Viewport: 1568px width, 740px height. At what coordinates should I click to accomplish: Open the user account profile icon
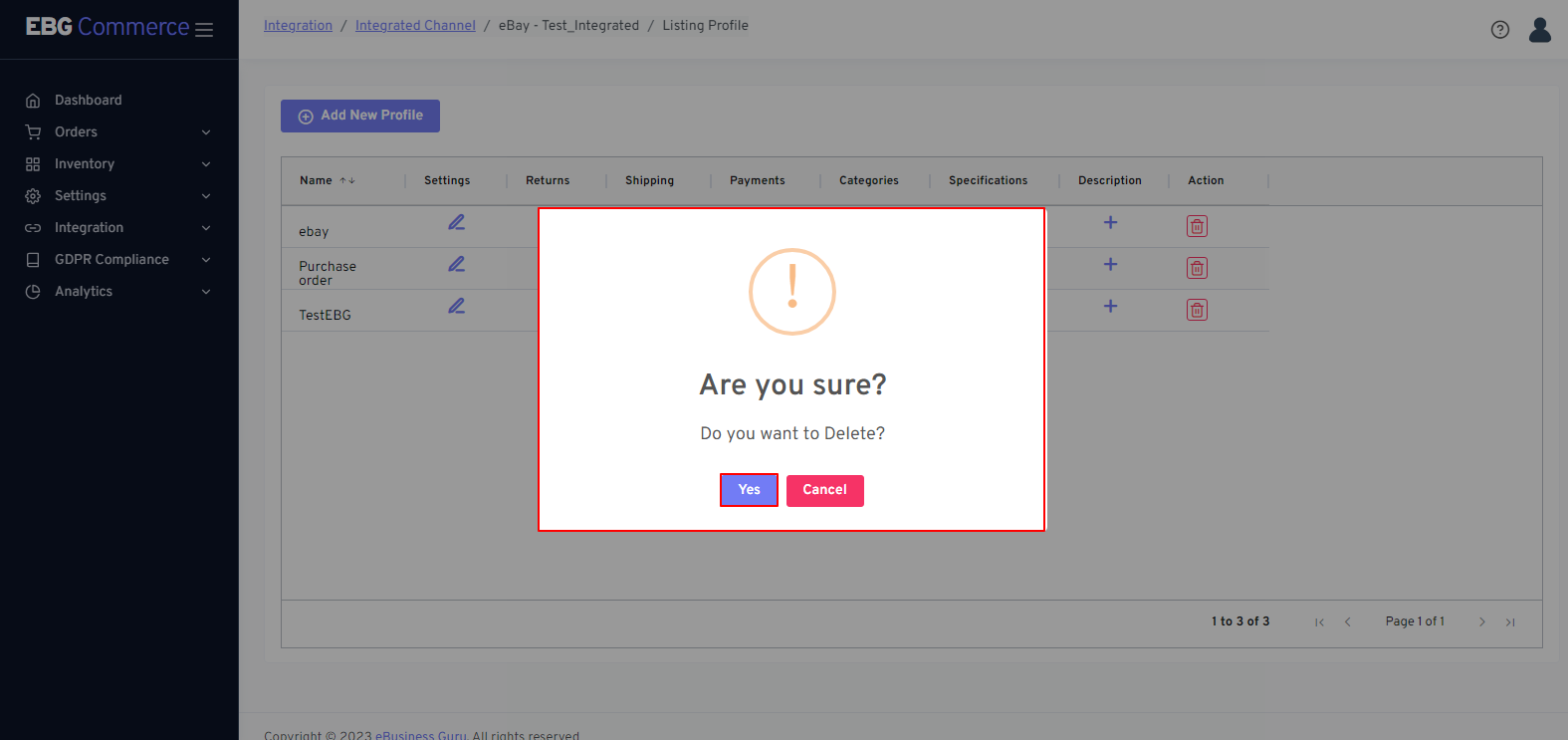(1539, 30)
